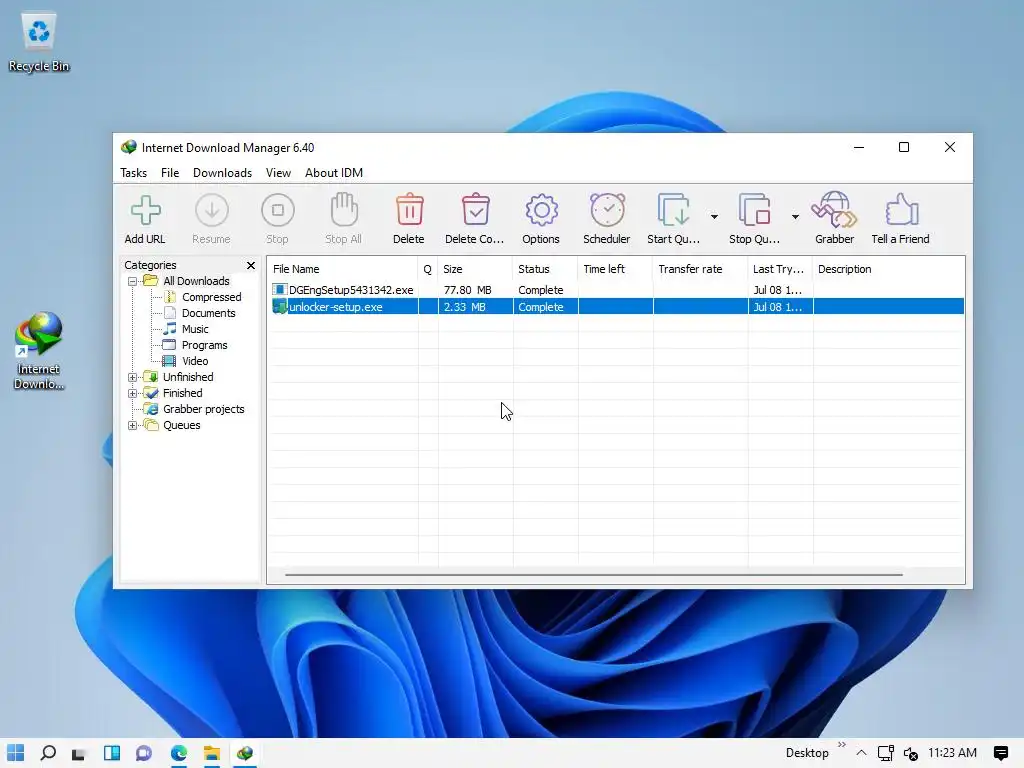Sort by Transfer rate column header

700,269
